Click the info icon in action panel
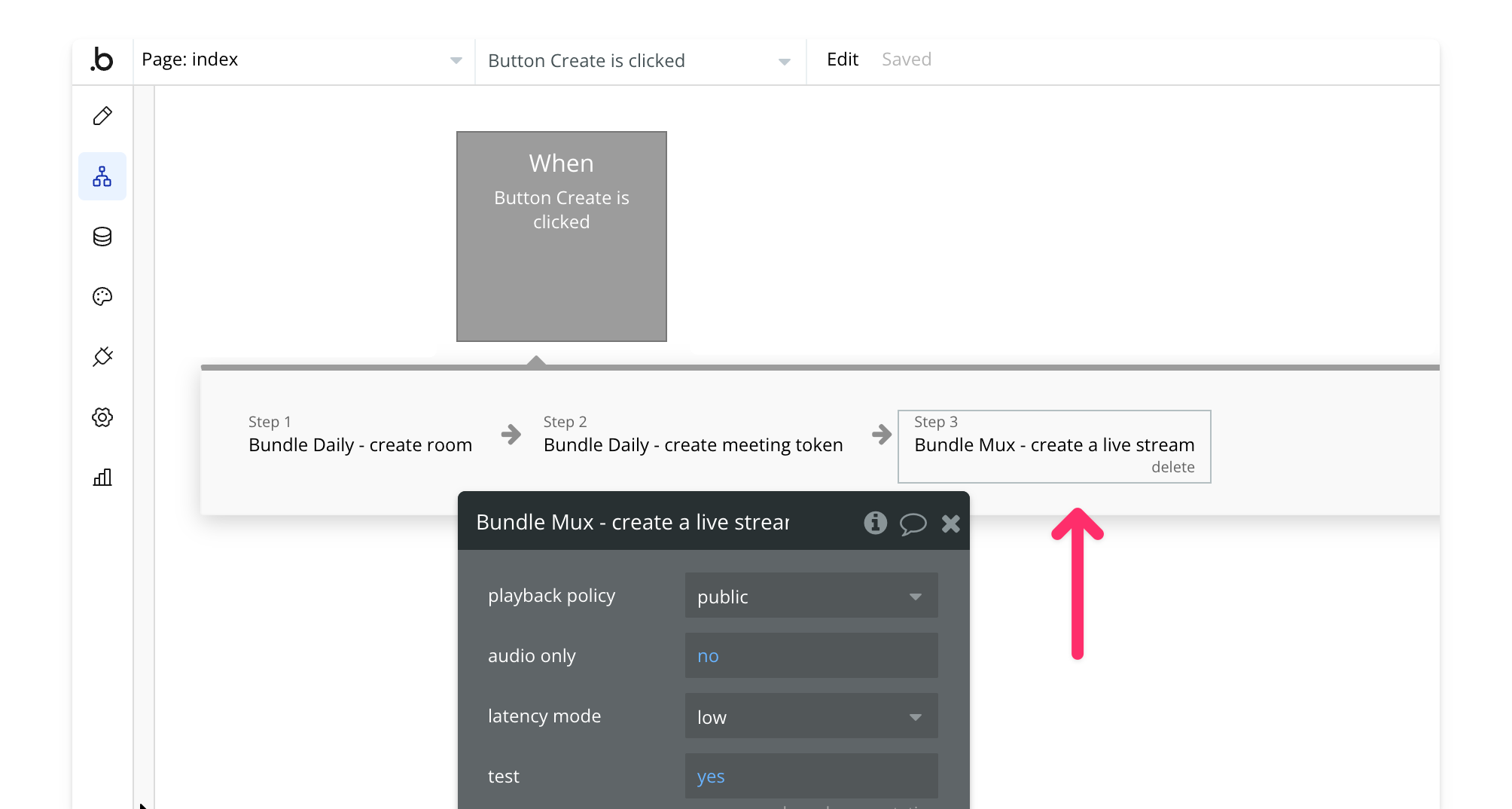Screen dimensions: 1512x809 point(875,523)
